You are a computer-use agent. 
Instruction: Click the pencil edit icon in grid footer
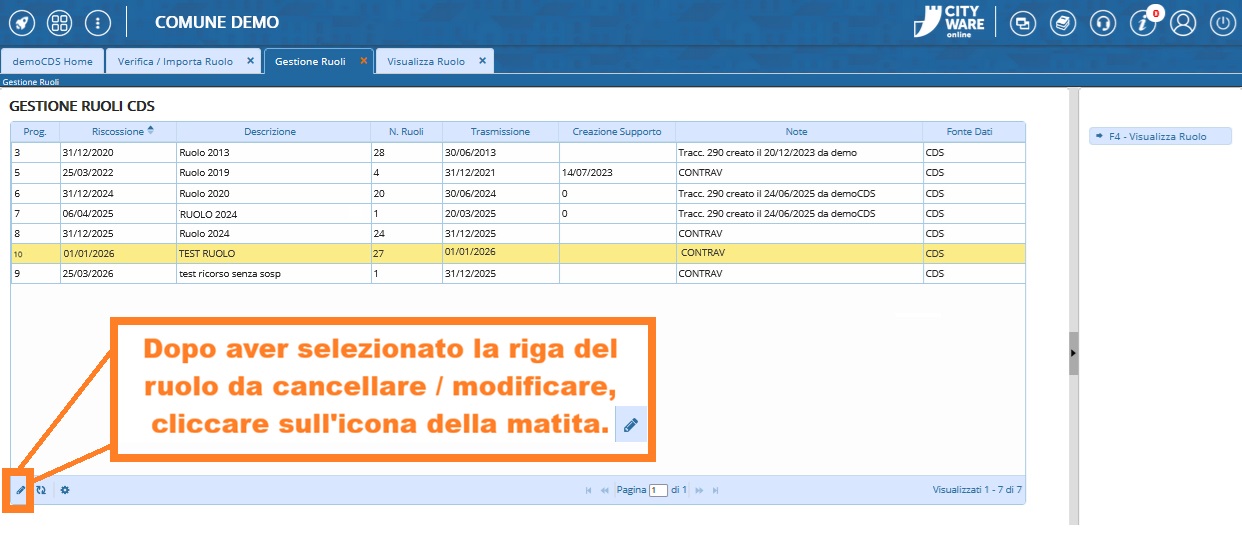(20, 490)
